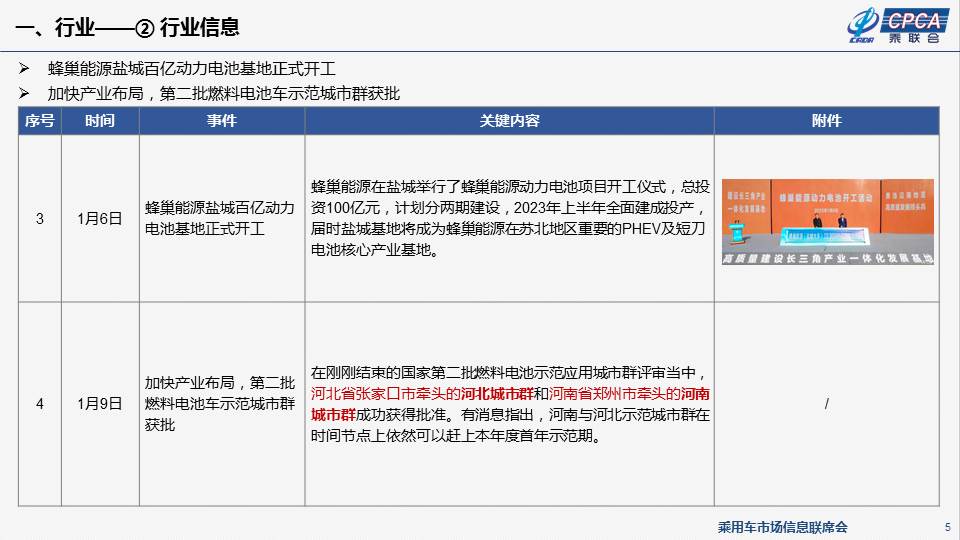Click the '附件' column header
Image resolution: width=960 pixels, height=540 pixels.
(x=827, y=121)
